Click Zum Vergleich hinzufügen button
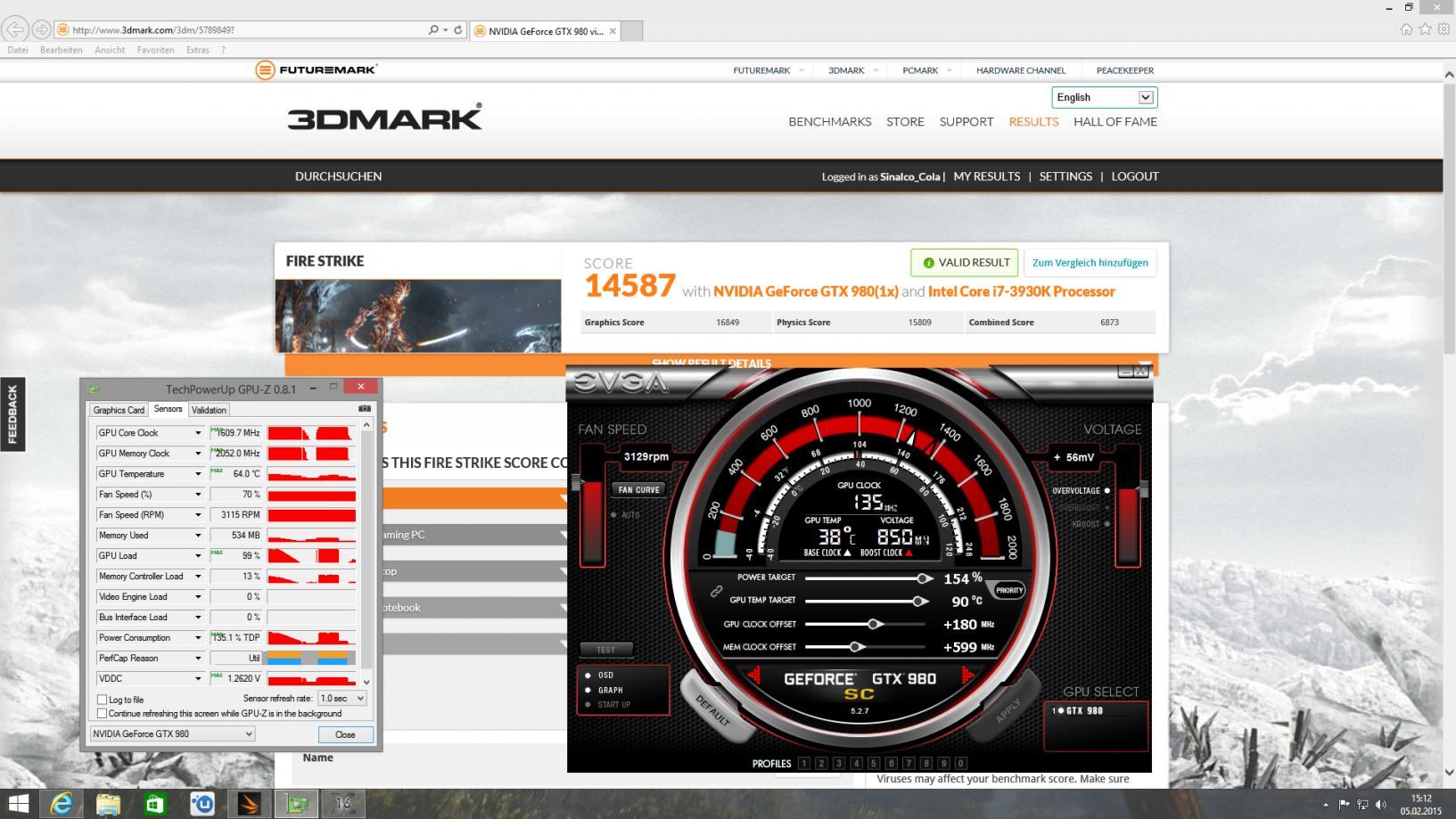 point(1090,263)
